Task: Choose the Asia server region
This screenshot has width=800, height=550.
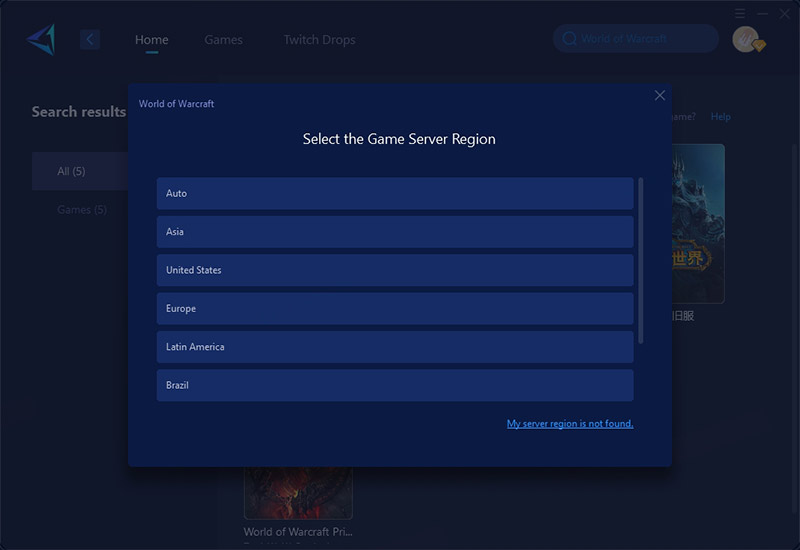Action: (395, 232)
